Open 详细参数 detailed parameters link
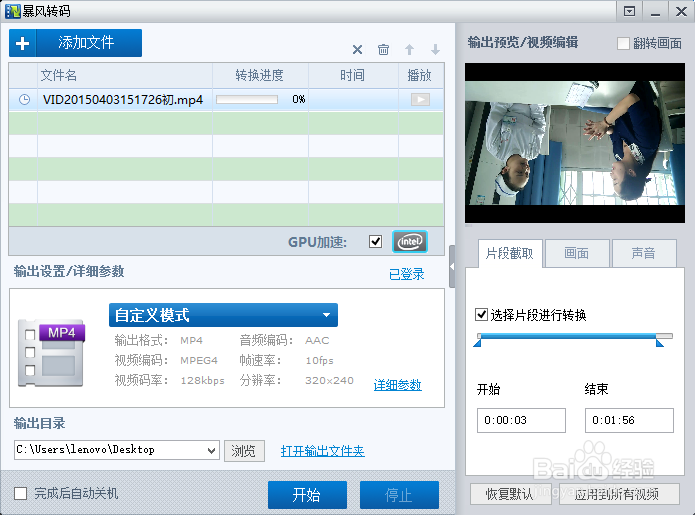Screen dimensions: 695x515 pyautogui.click(x=398, y=385)
